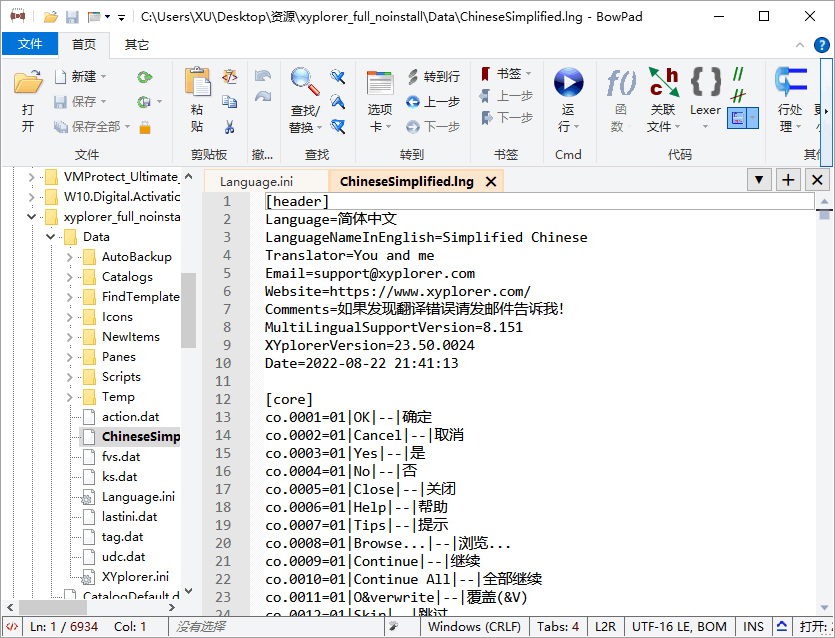Open the 文件 (File) ribbon menu

click(30, 44)
